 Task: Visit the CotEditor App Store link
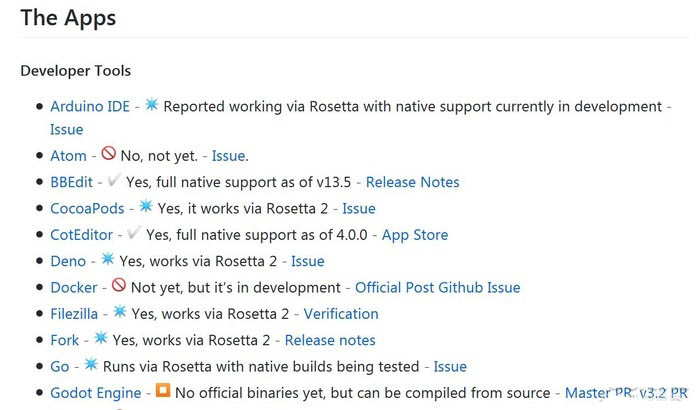[415, 235]
